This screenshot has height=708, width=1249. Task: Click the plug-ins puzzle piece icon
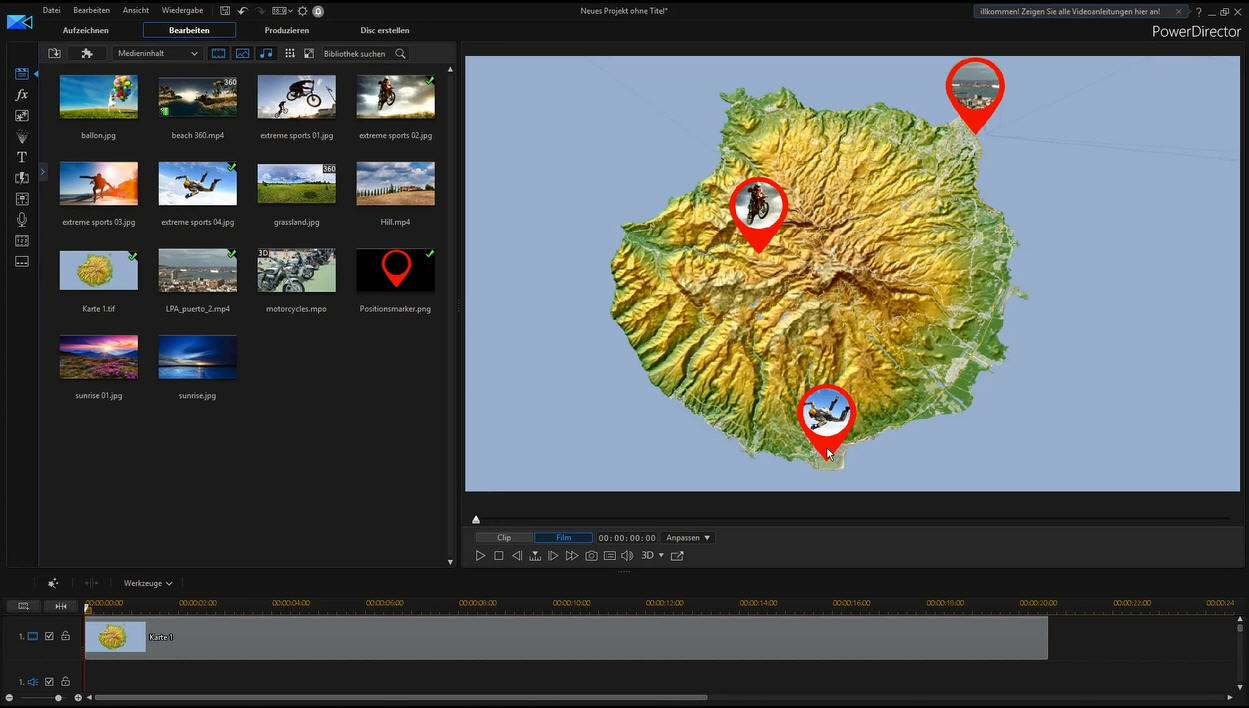point(87,53)
